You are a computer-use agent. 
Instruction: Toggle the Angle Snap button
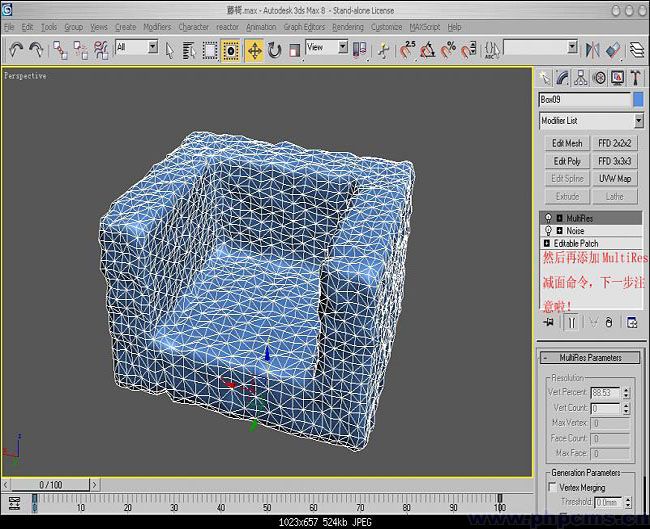click(427, 51)
